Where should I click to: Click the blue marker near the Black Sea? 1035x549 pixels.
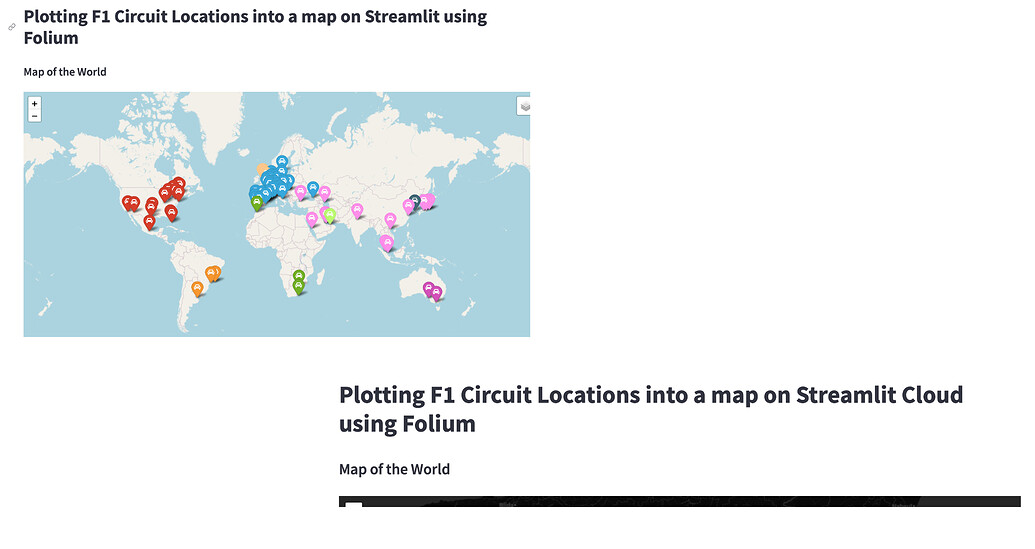313,189
